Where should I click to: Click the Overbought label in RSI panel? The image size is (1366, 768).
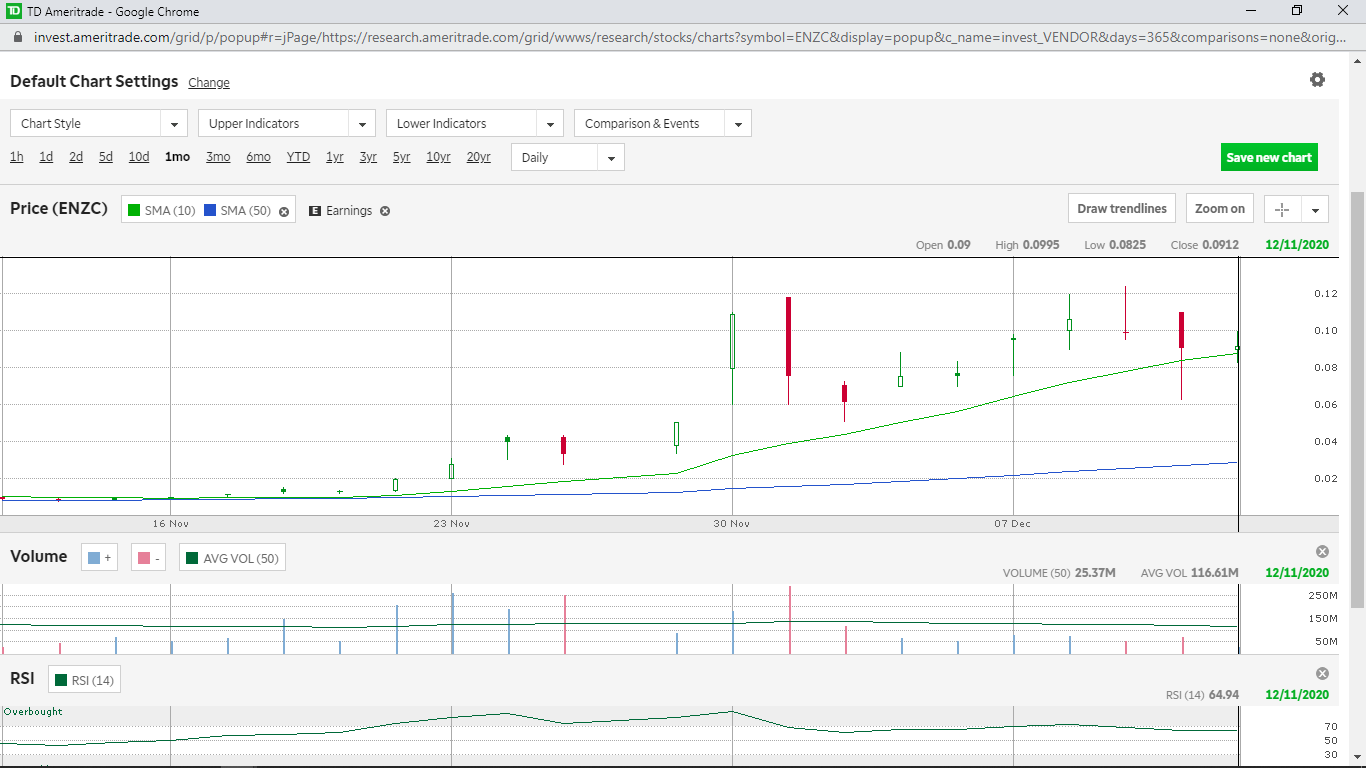(x=33, y=712)
